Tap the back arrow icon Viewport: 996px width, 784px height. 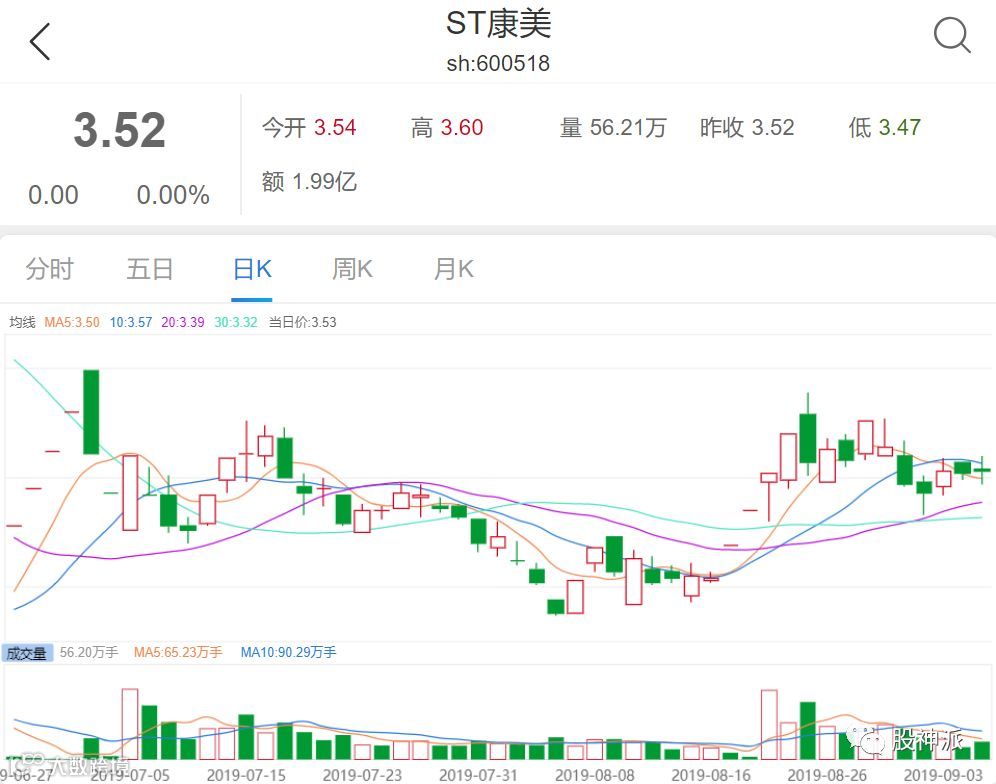tap(39, 42)
